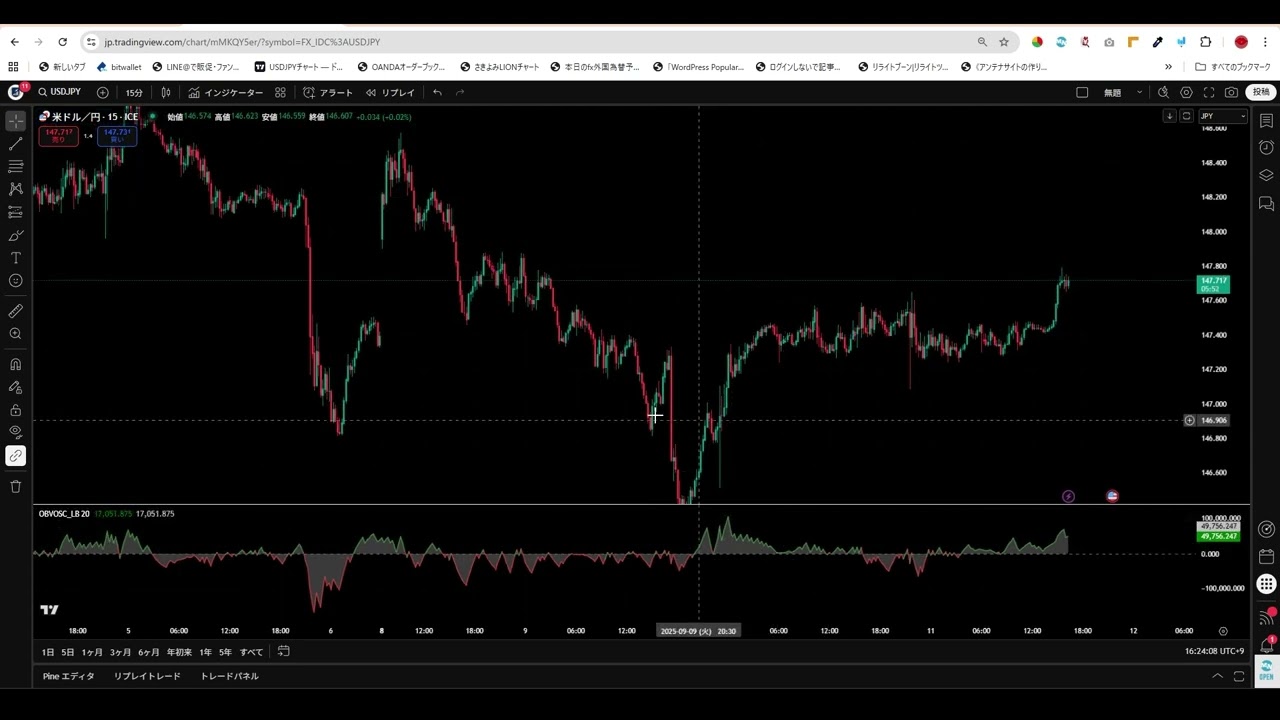Open the 15分 timeframe selector

(x=134, y=92)
